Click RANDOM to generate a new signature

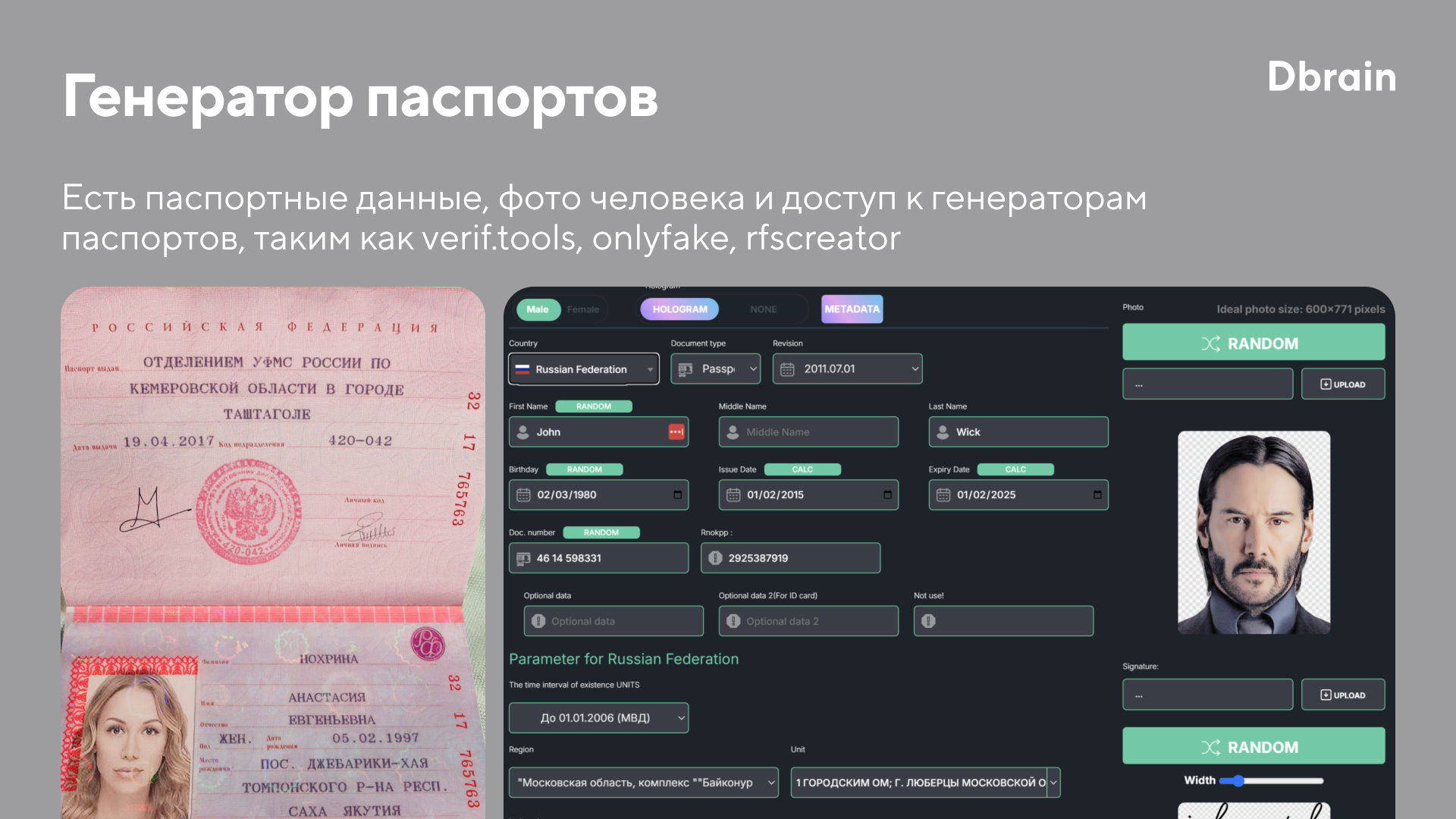pos(1253,746)
